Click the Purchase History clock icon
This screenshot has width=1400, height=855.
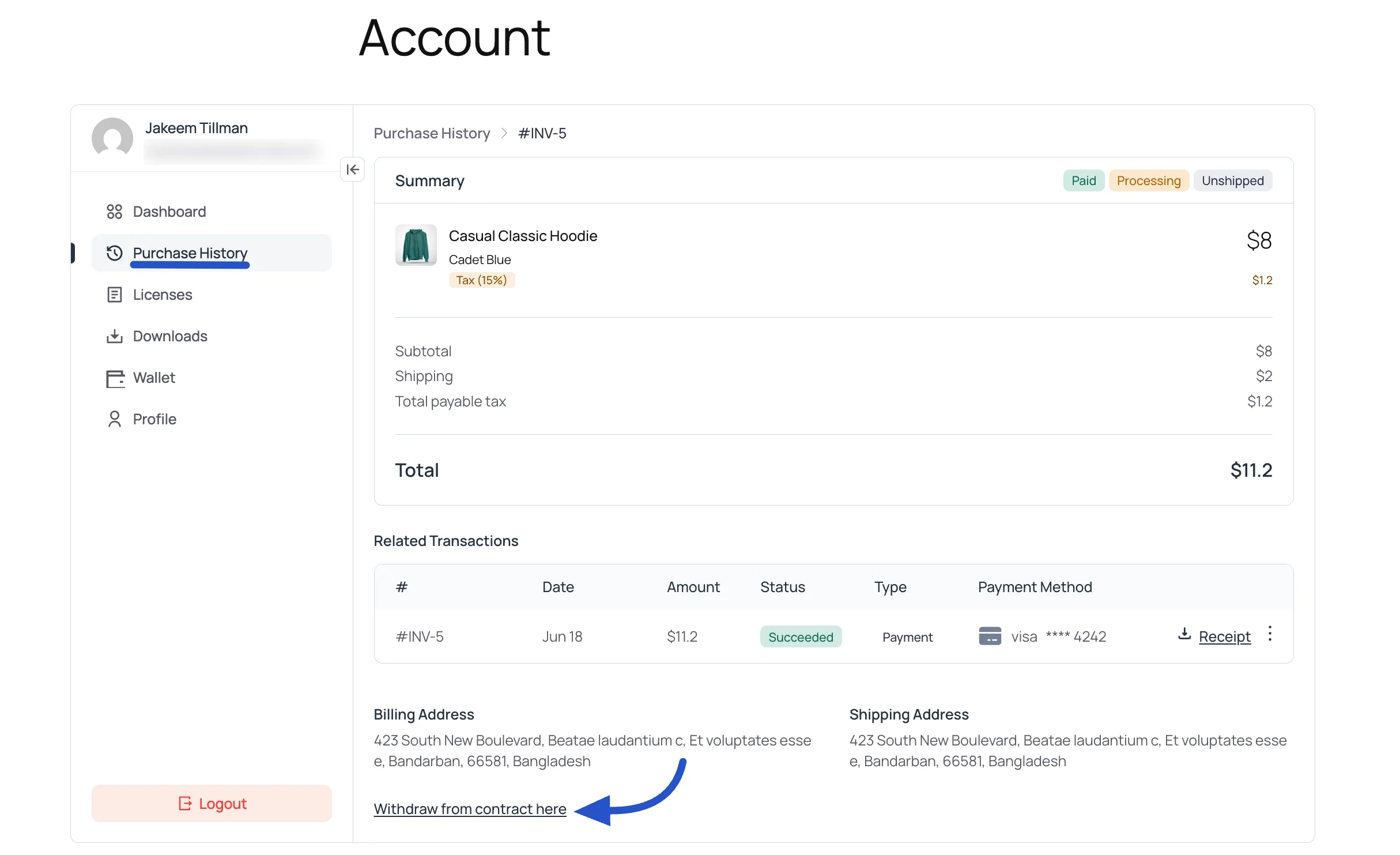pos(114,253)
